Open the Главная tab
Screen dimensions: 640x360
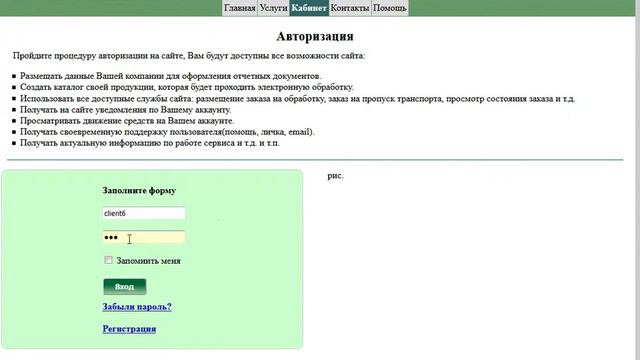240,8
